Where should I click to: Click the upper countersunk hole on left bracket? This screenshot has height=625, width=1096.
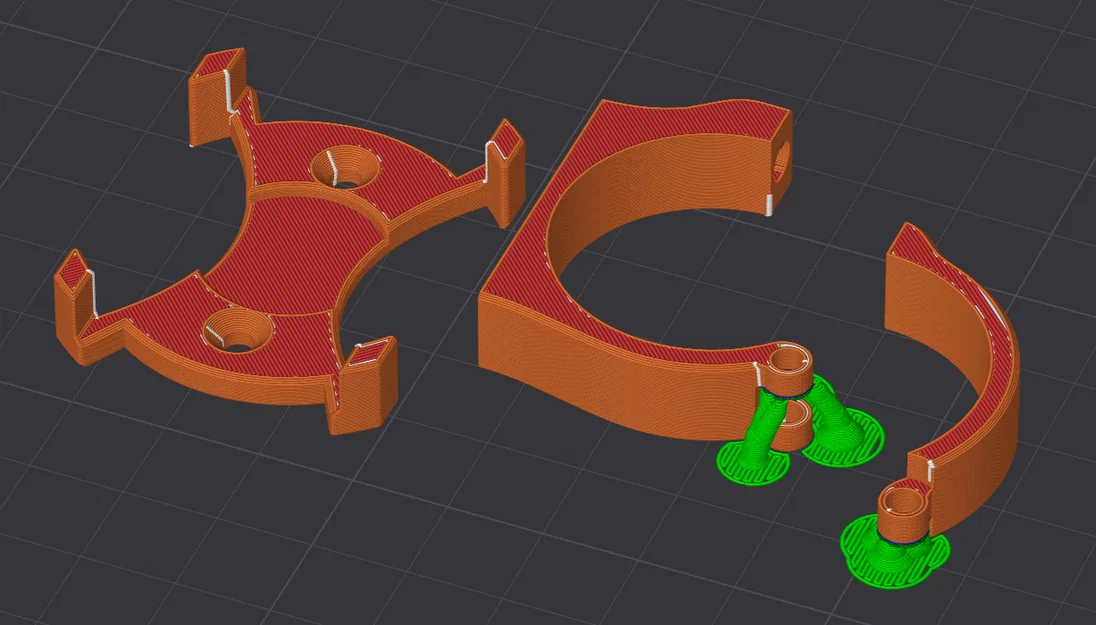tap(345, 168)
